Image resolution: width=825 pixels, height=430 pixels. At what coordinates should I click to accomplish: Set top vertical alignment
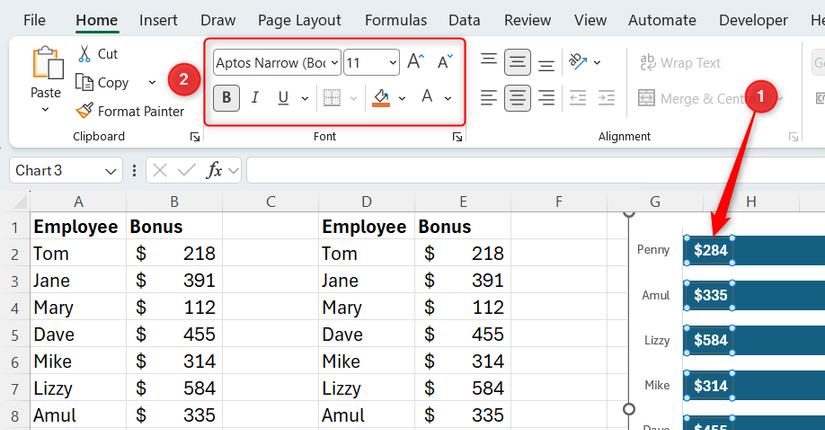(x=488, y=59)
